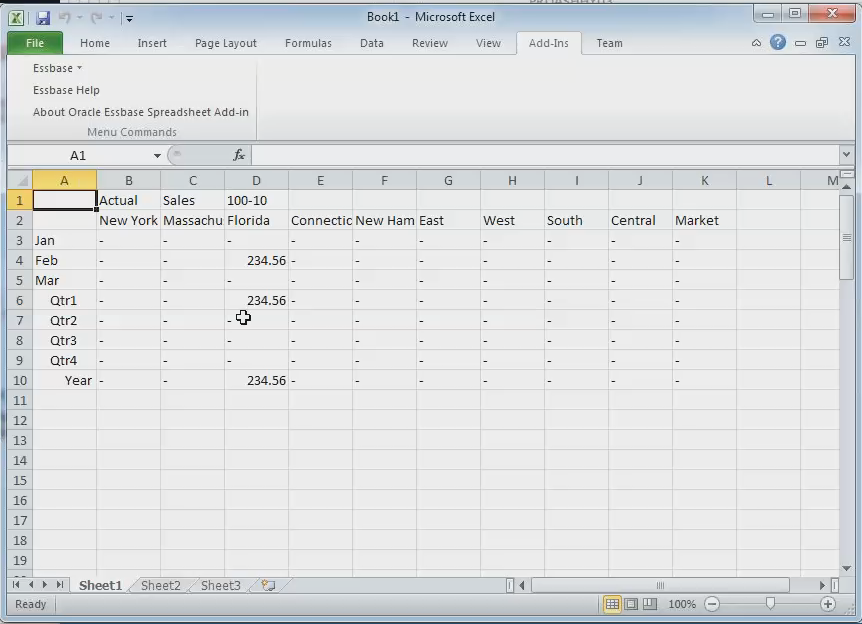Click the Market heading cell
The image size is (862, 624).
pyautogui.click(x=704, y=220)
